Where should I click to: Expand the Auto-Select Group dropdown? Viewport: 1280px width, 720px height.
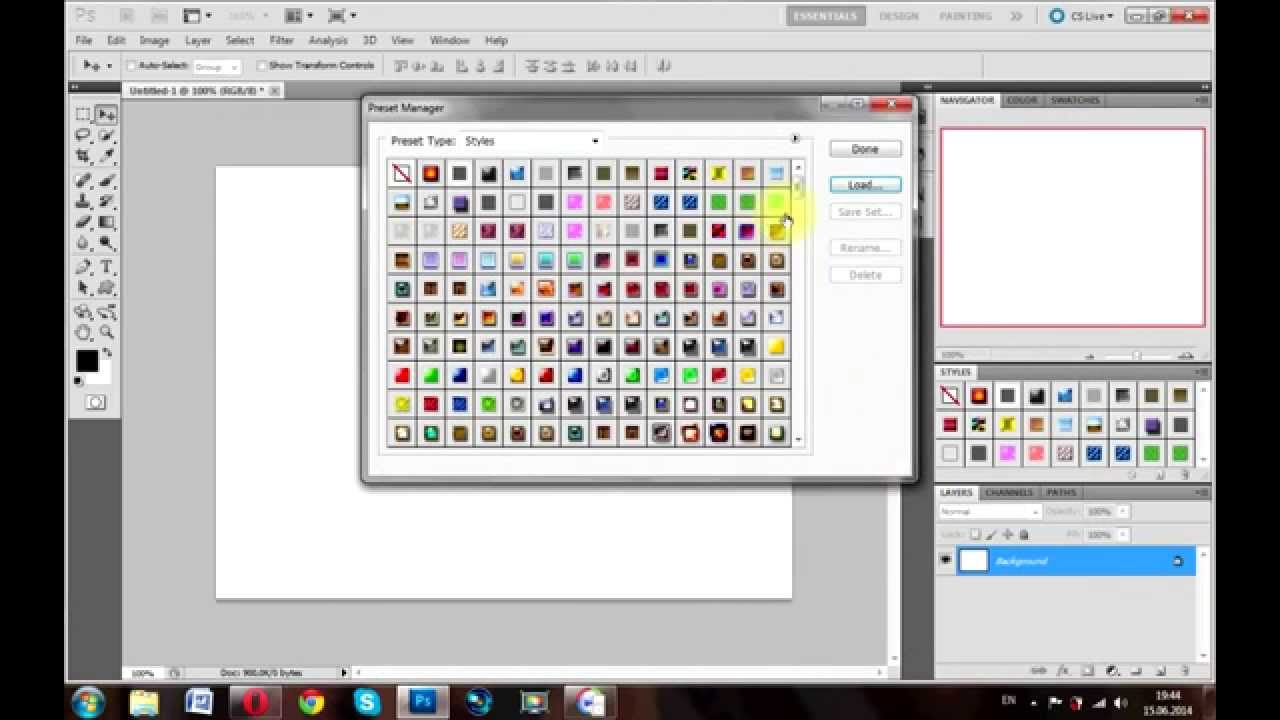[x=216, y=67]
